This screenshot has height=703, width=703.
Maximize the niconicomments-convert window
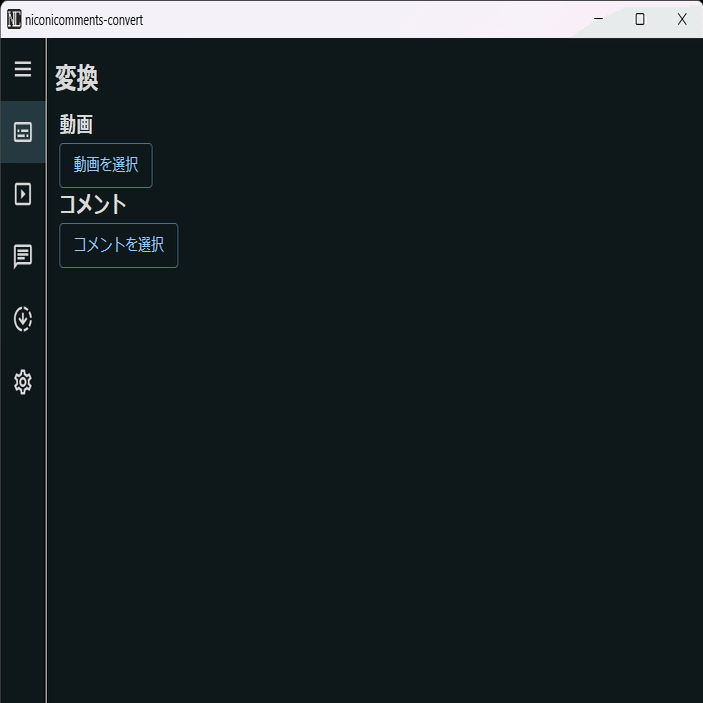pyautogui.click(x=640, y=19)
